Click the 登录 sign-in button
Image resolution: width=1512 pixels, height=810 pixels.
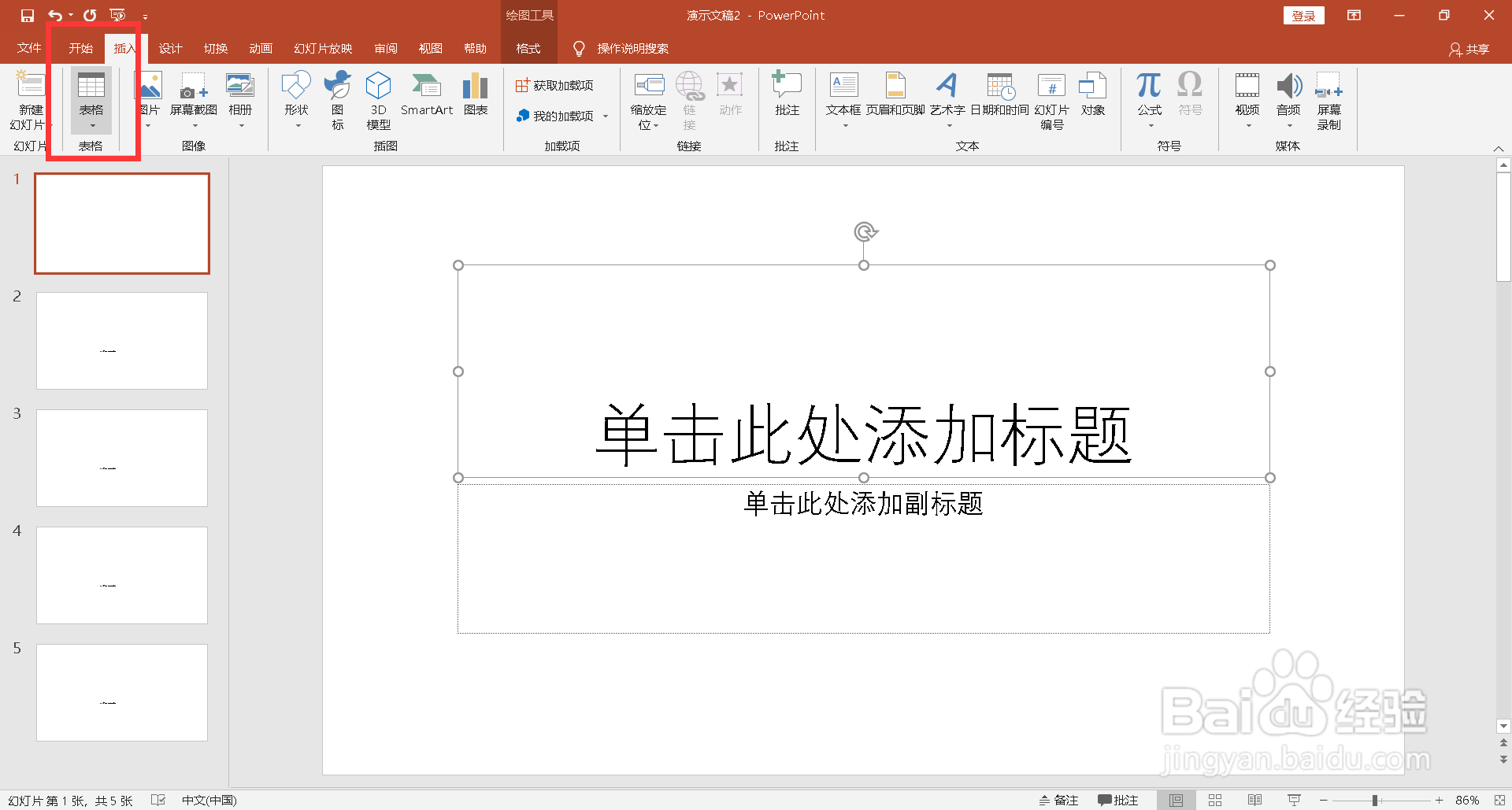(1303, 15)
